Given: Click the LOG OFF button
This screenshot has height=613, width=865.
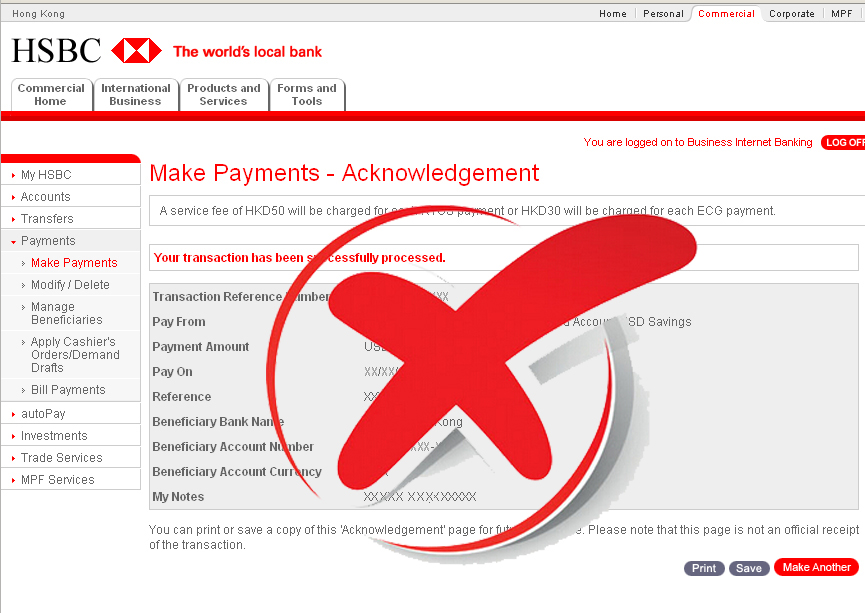Looking at the screenshot, I should pos(843,143).
